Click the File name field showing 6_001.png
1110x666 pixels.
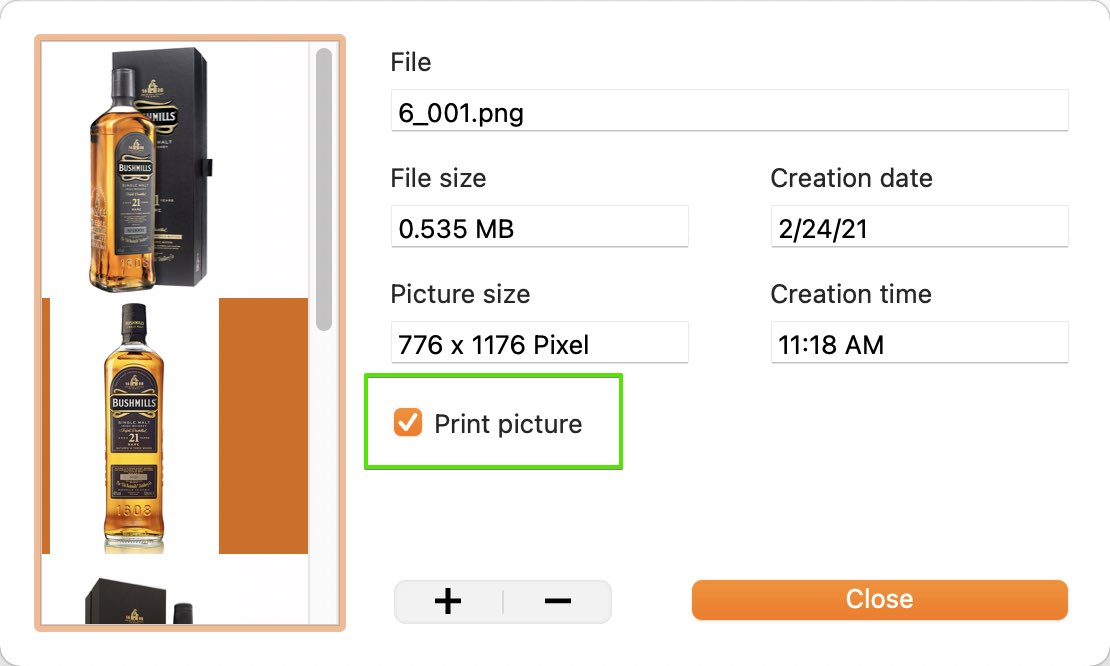[729, 111]
